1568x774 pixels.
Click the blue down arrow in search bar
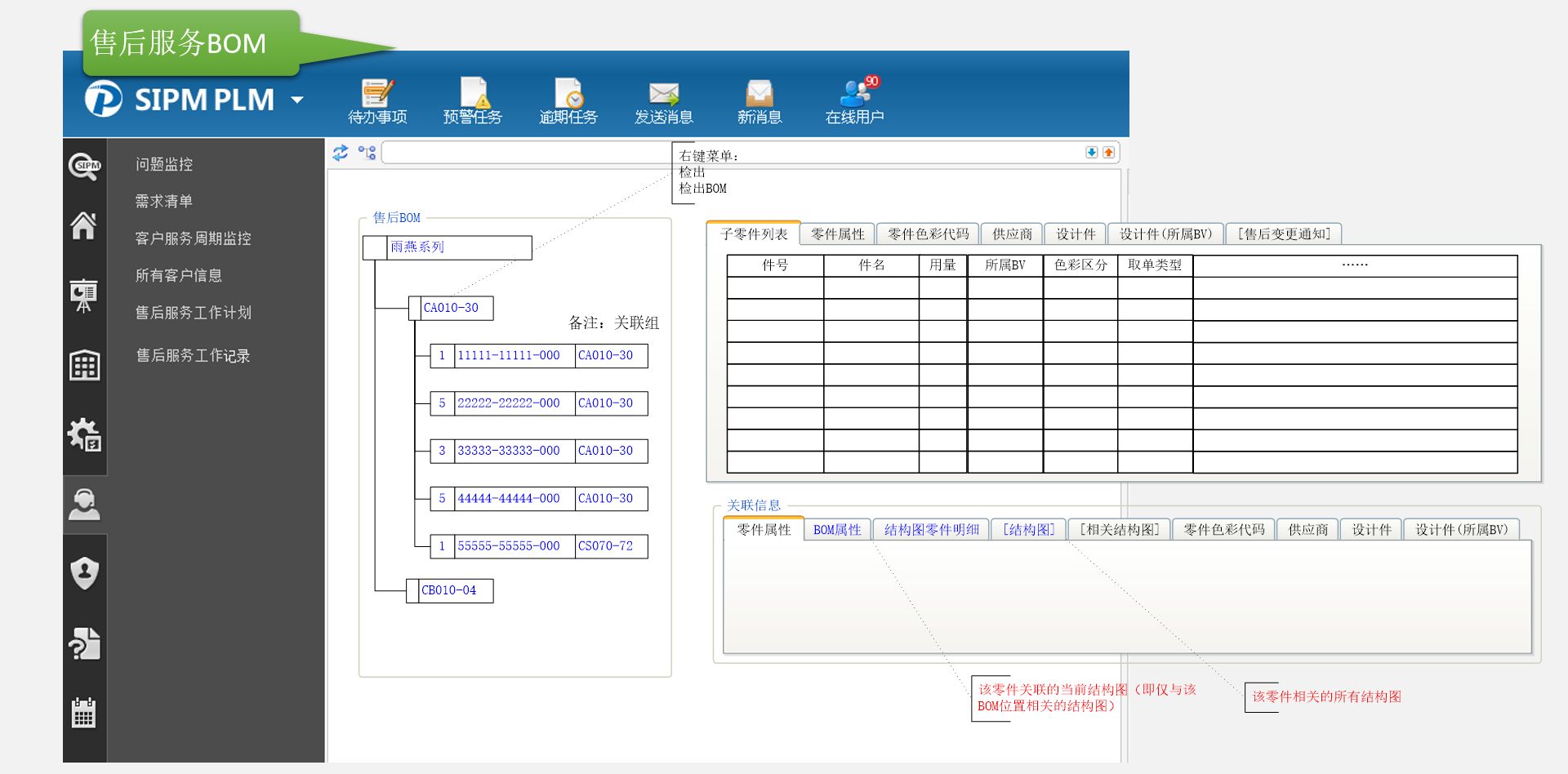tap(1091, 153)
